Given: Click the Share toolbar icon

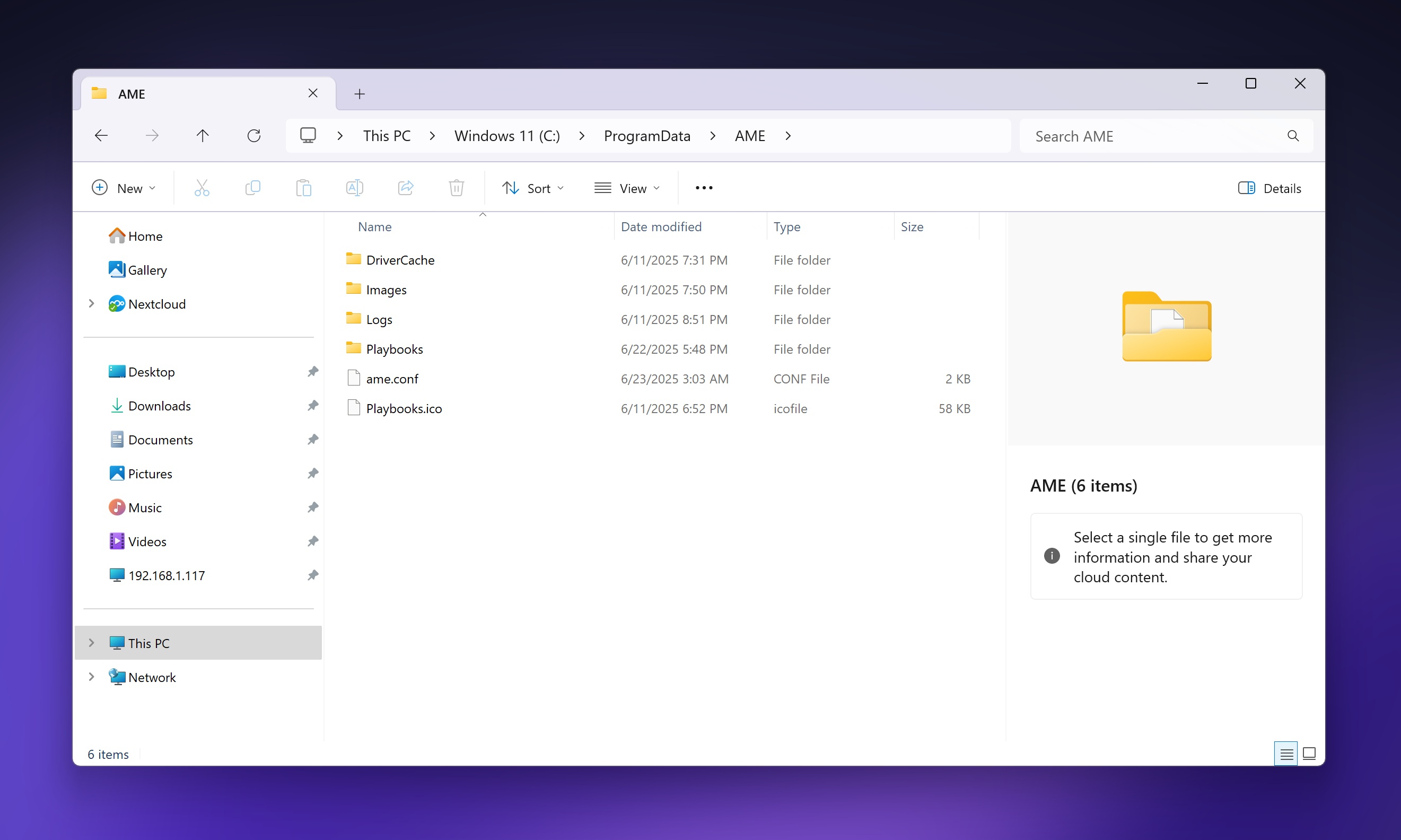Looking at the screenshot, I should 406,188.
